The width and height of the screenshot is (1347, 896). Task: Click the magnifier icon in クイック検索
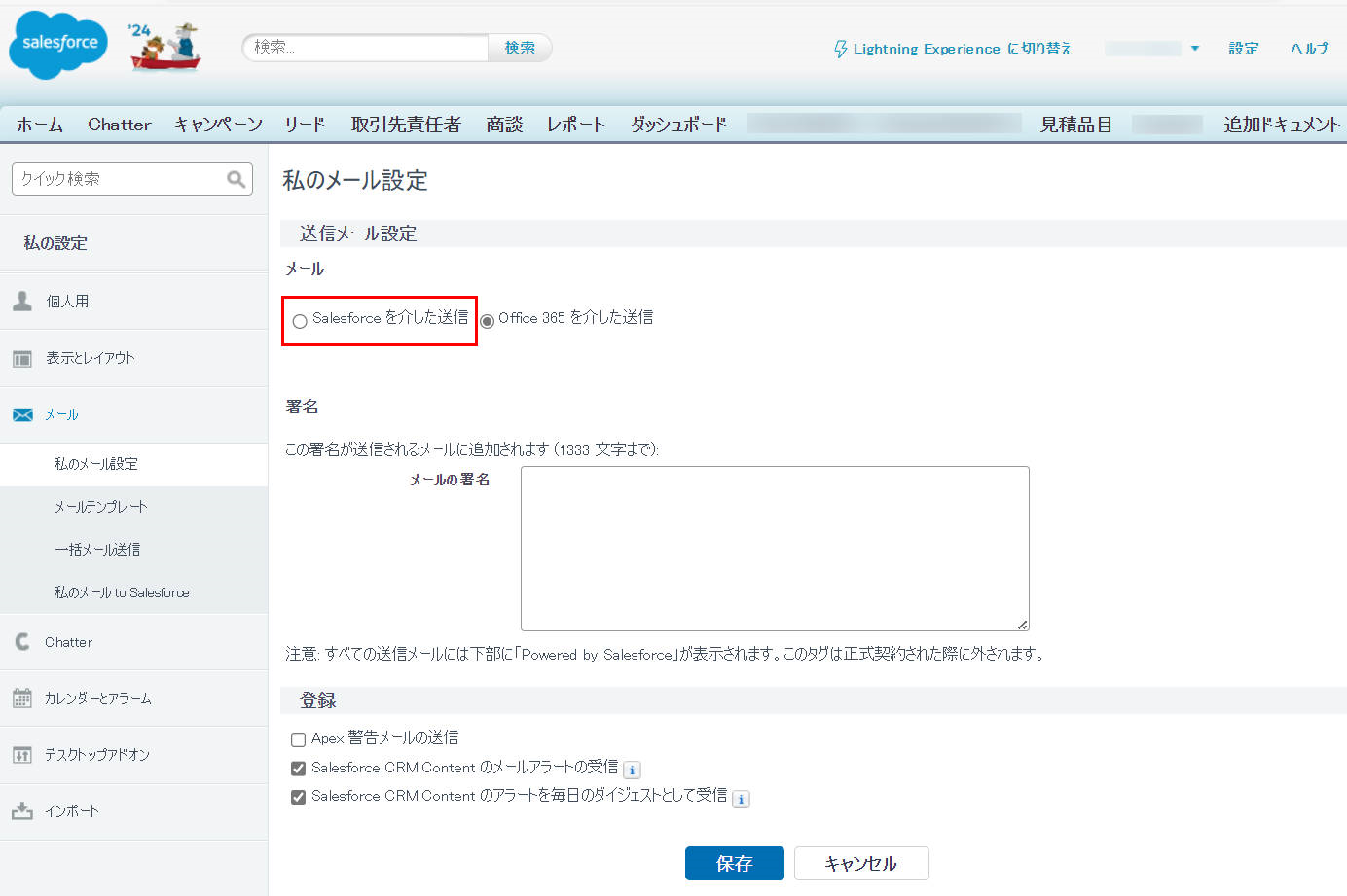point(236,179)
